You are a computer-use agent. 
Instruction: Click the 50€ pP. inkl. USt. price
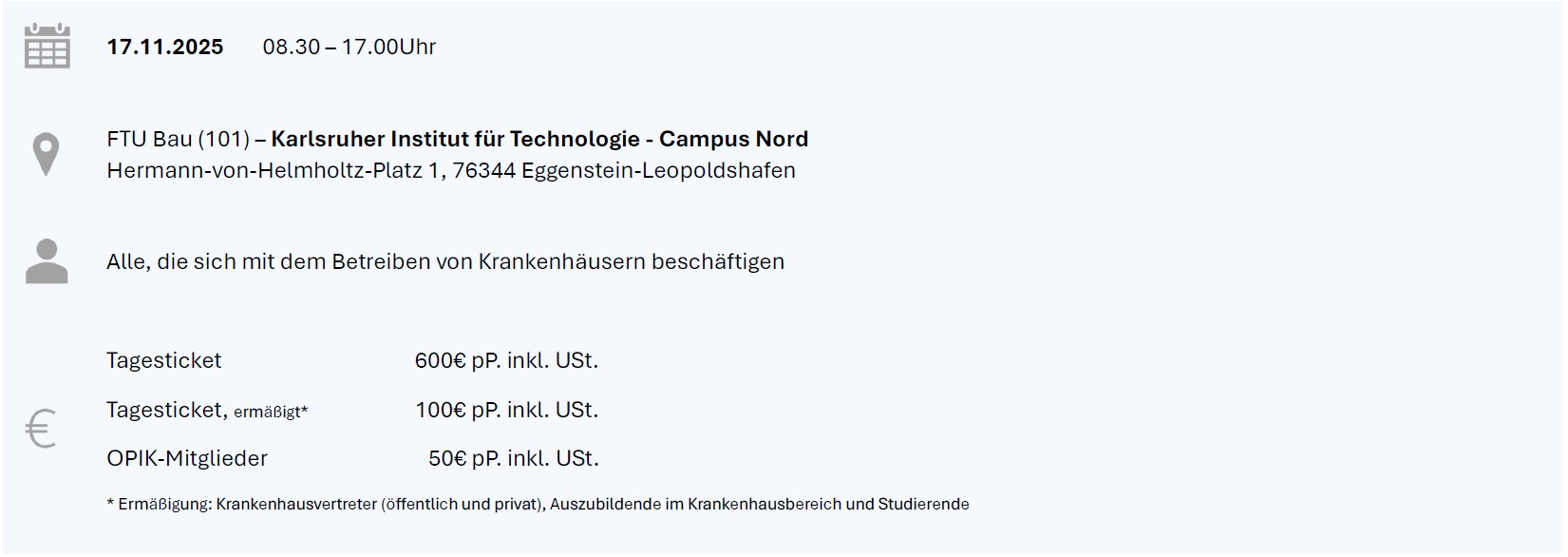pos(513,459)
